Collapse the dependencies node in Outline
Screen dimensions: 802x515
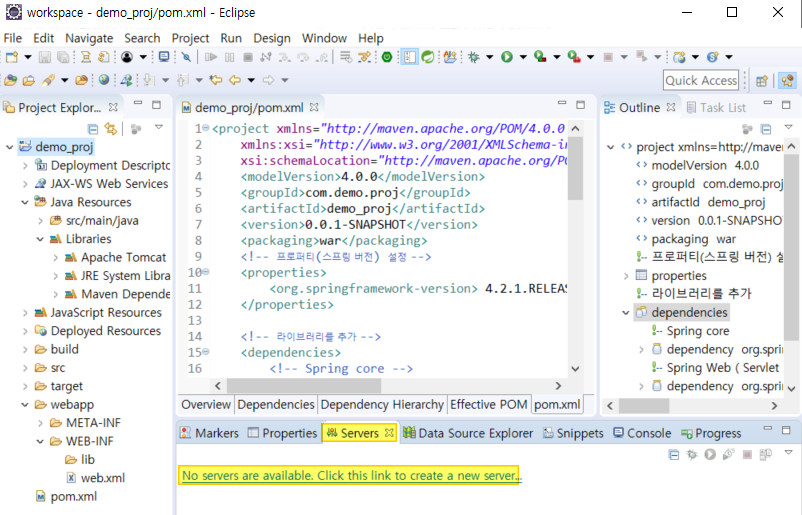coord(626,313)
